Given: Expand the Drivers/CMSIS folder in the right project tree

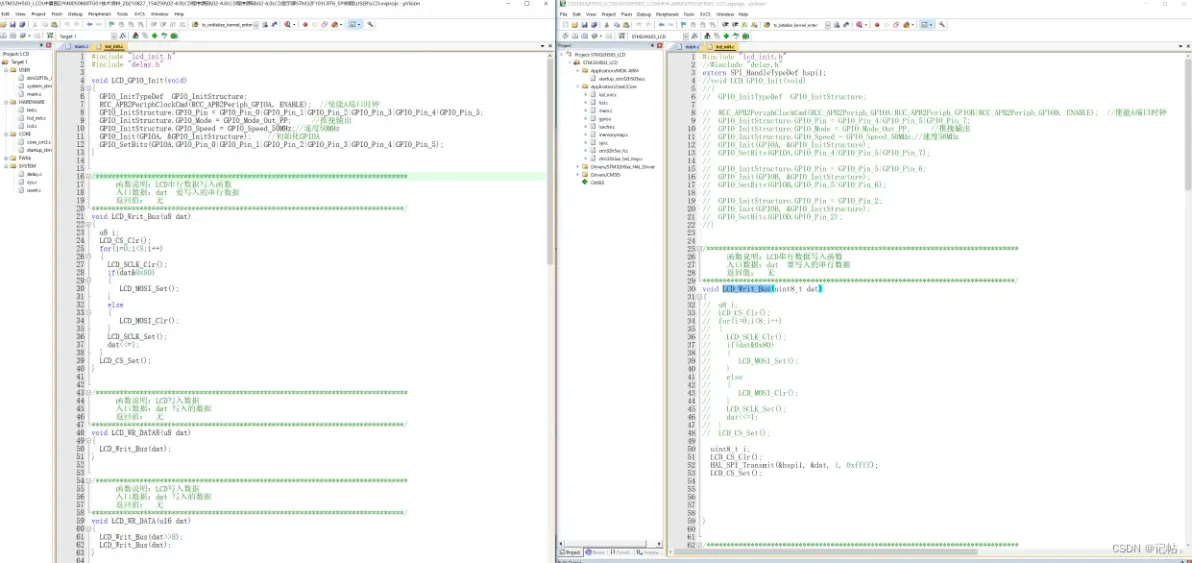Looking at the screenshot, I should 577,175.
